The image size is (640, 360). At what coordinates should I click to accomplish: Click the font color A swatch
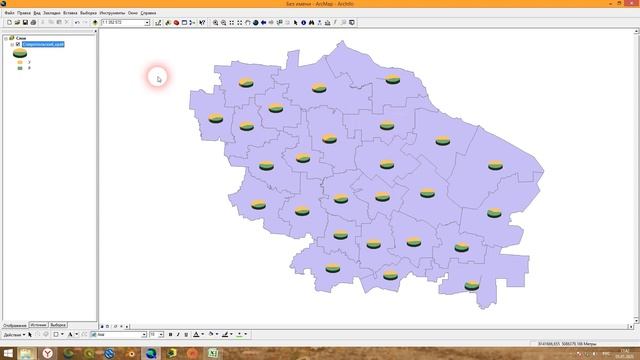196,335
